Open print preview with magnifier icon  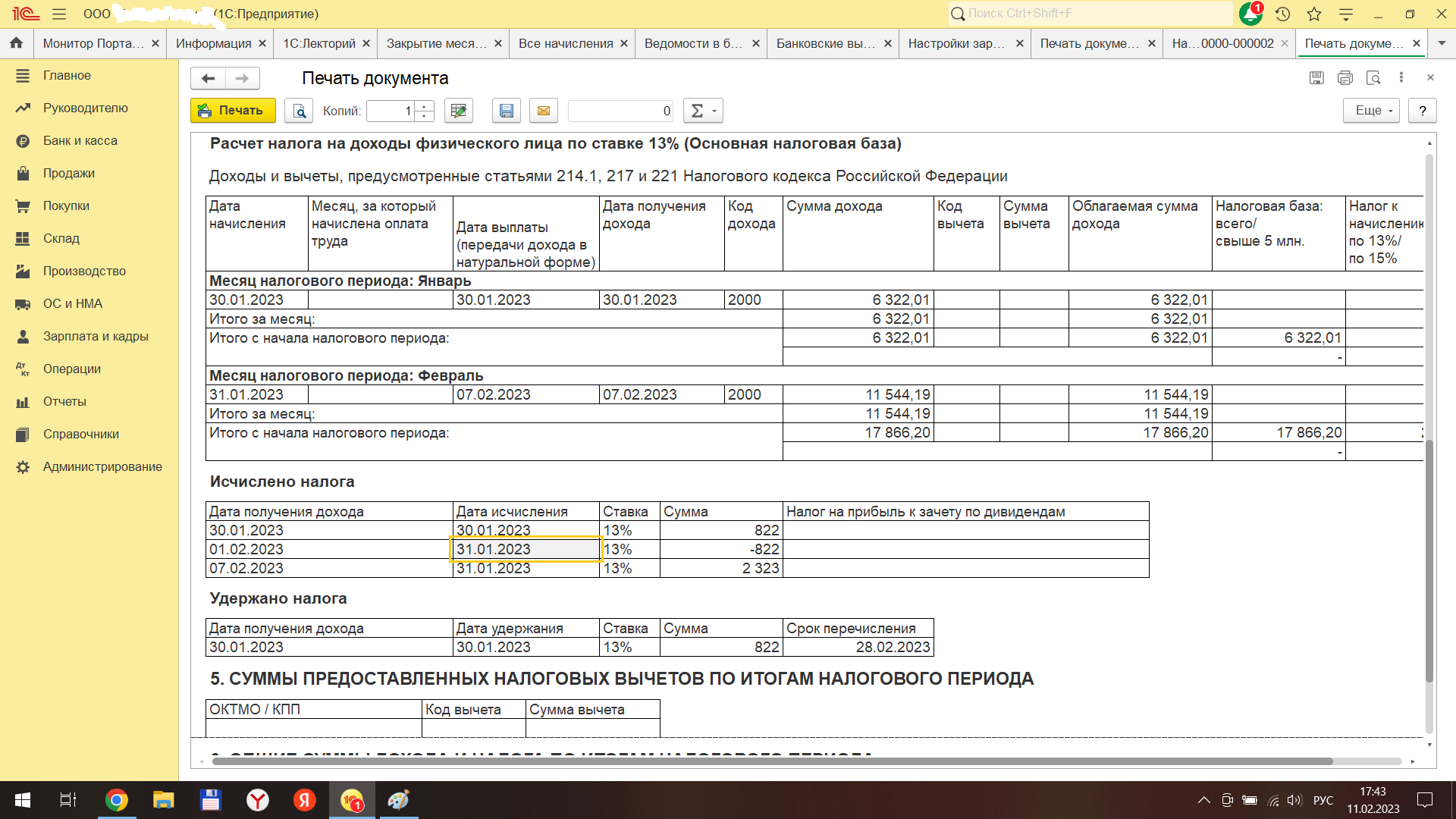coord(299,111)
